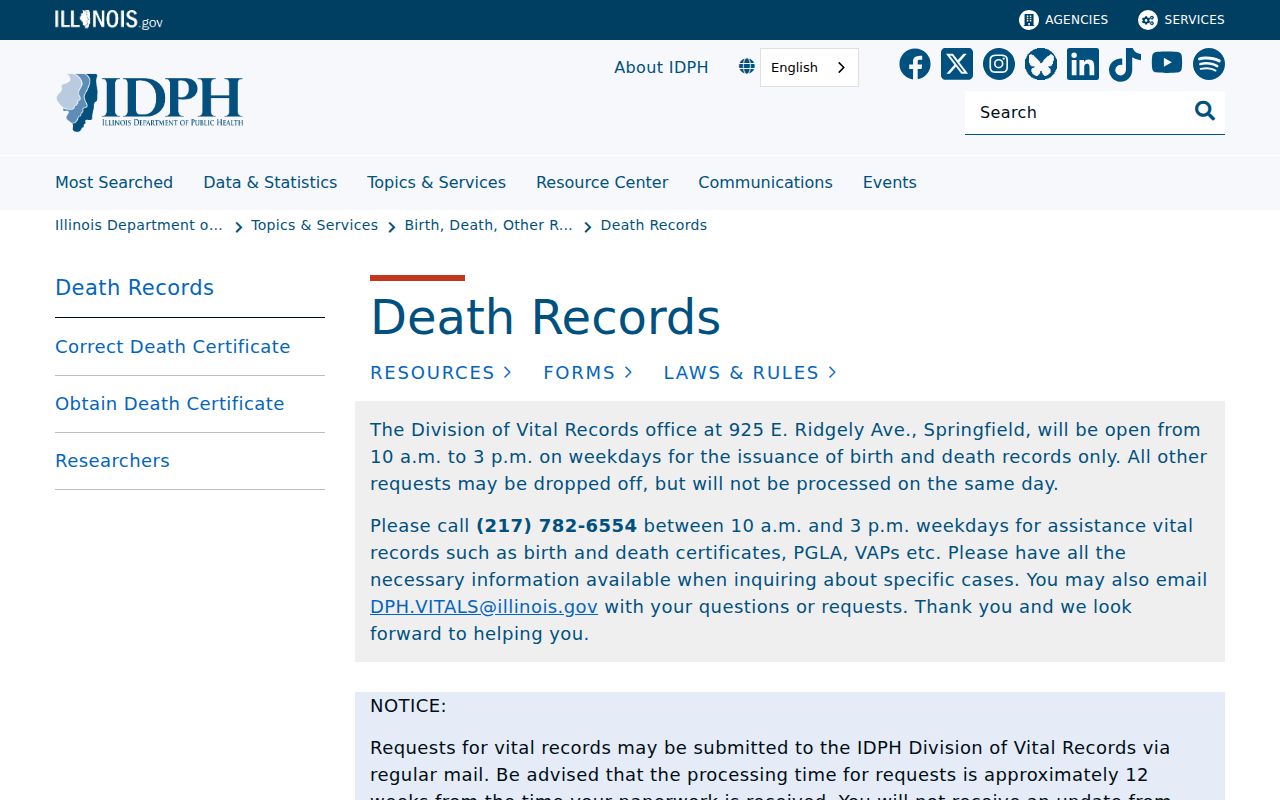Open the AGENCIES link
The width and height of the screenshot is (1280, 800).
[x=1064, y=20]
